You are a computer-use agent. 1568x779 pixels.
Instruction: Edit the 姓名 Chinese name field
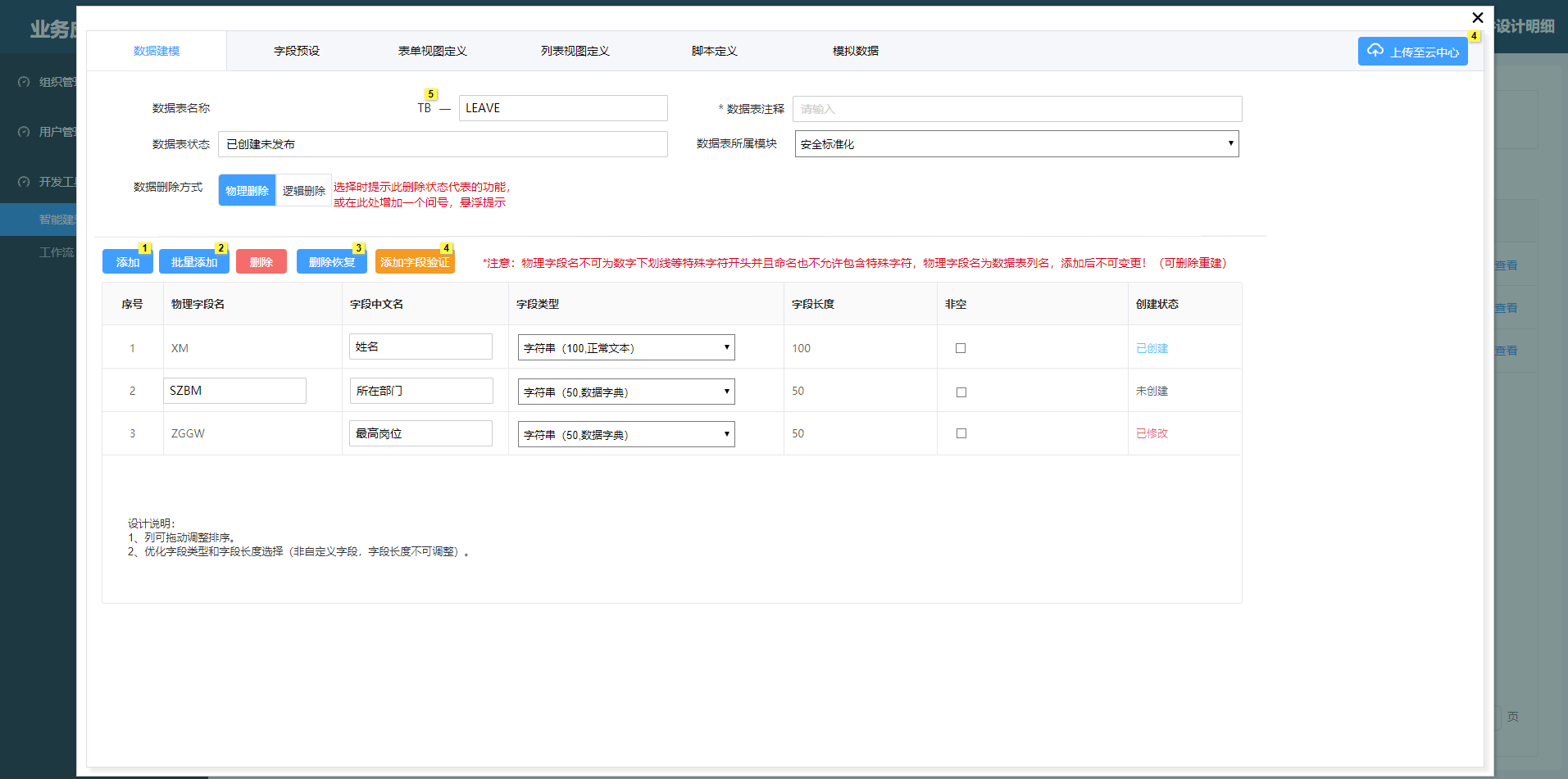[x=421, y=346]
